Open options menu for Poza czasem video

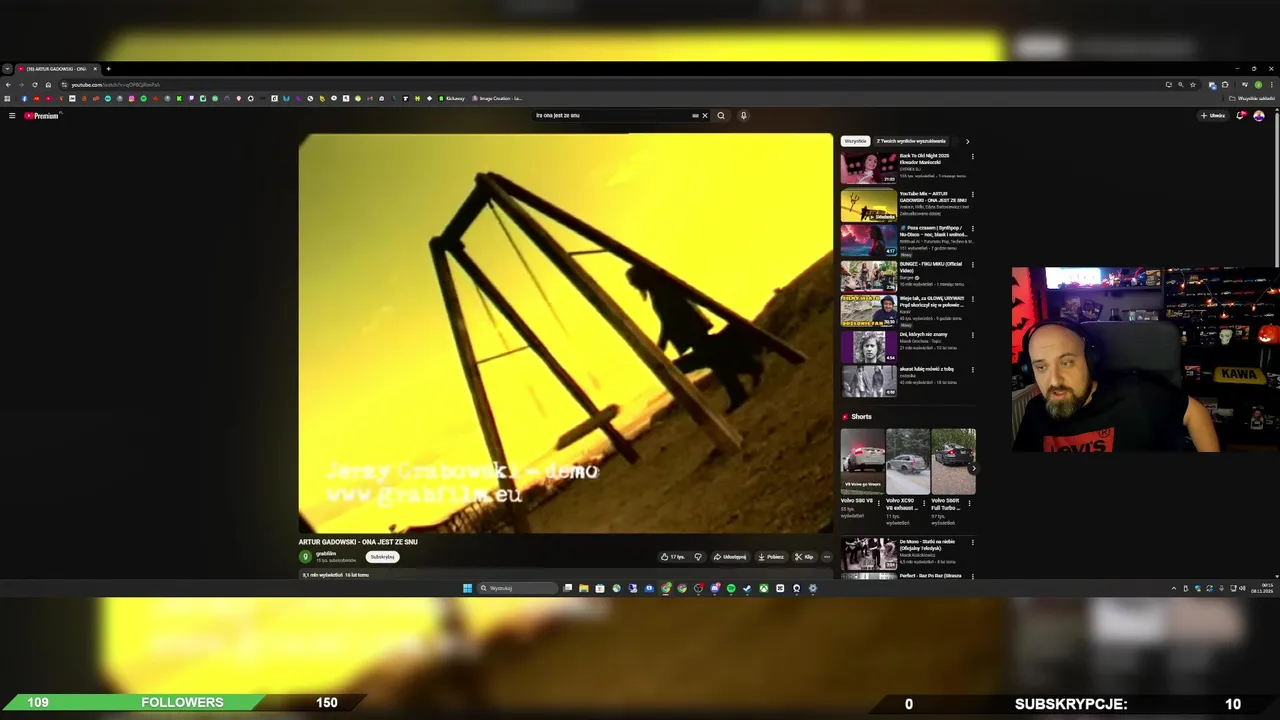(x=972, y=230)
